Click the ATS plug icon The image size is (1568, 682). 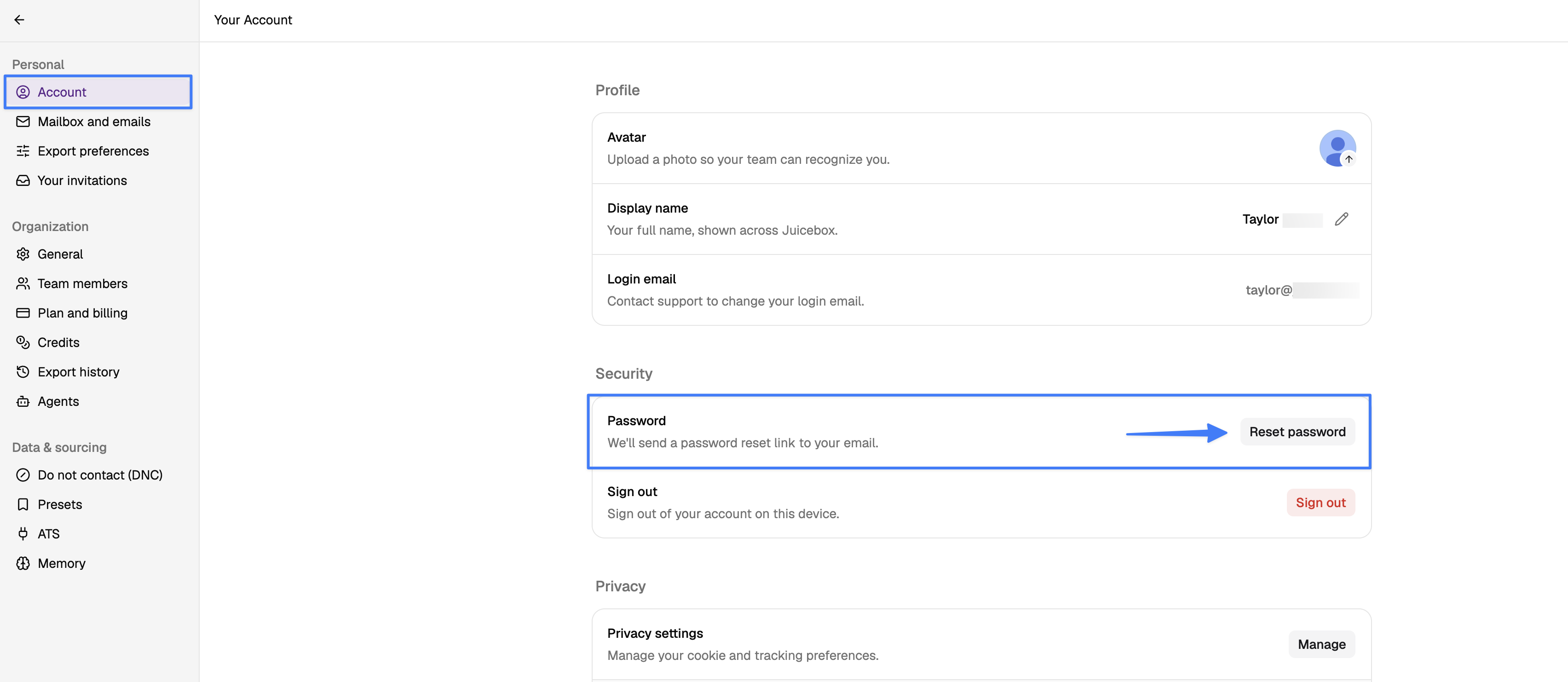click(x=23, y=534)
